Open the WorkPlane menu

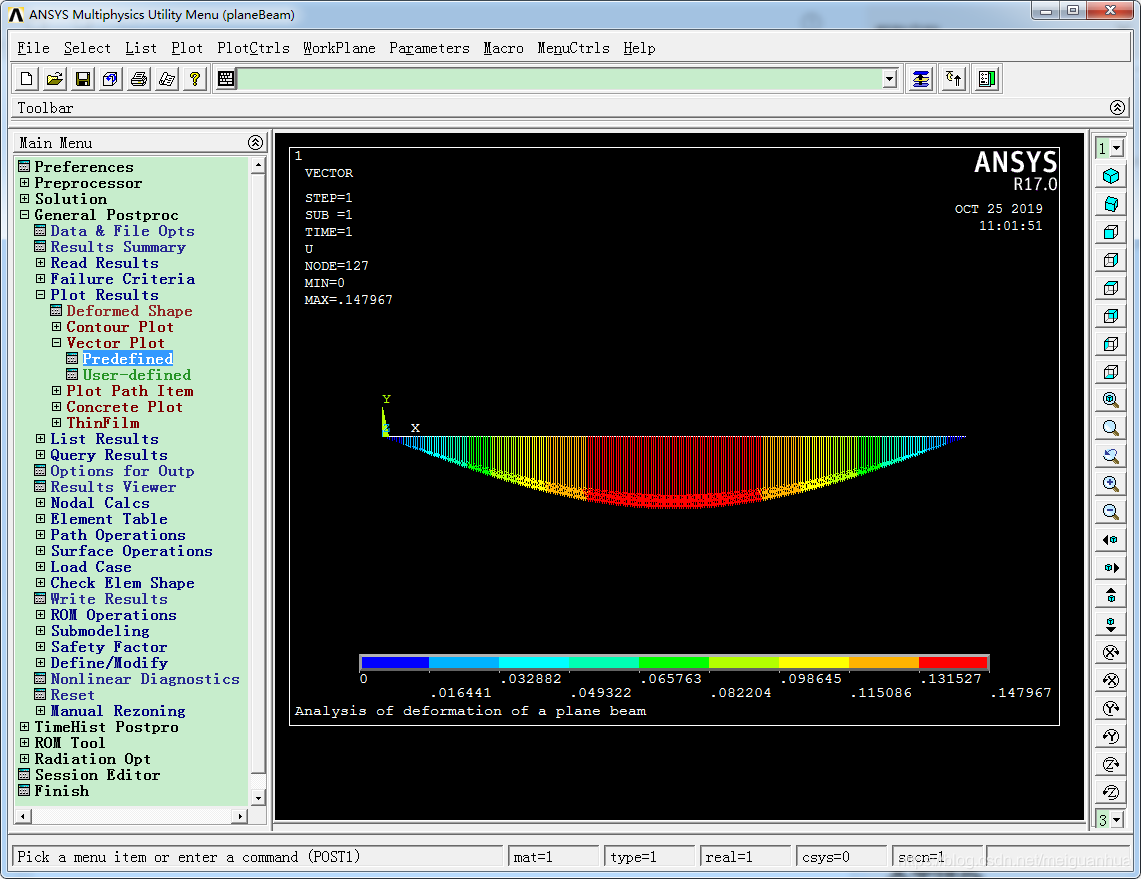pos(339,48)
